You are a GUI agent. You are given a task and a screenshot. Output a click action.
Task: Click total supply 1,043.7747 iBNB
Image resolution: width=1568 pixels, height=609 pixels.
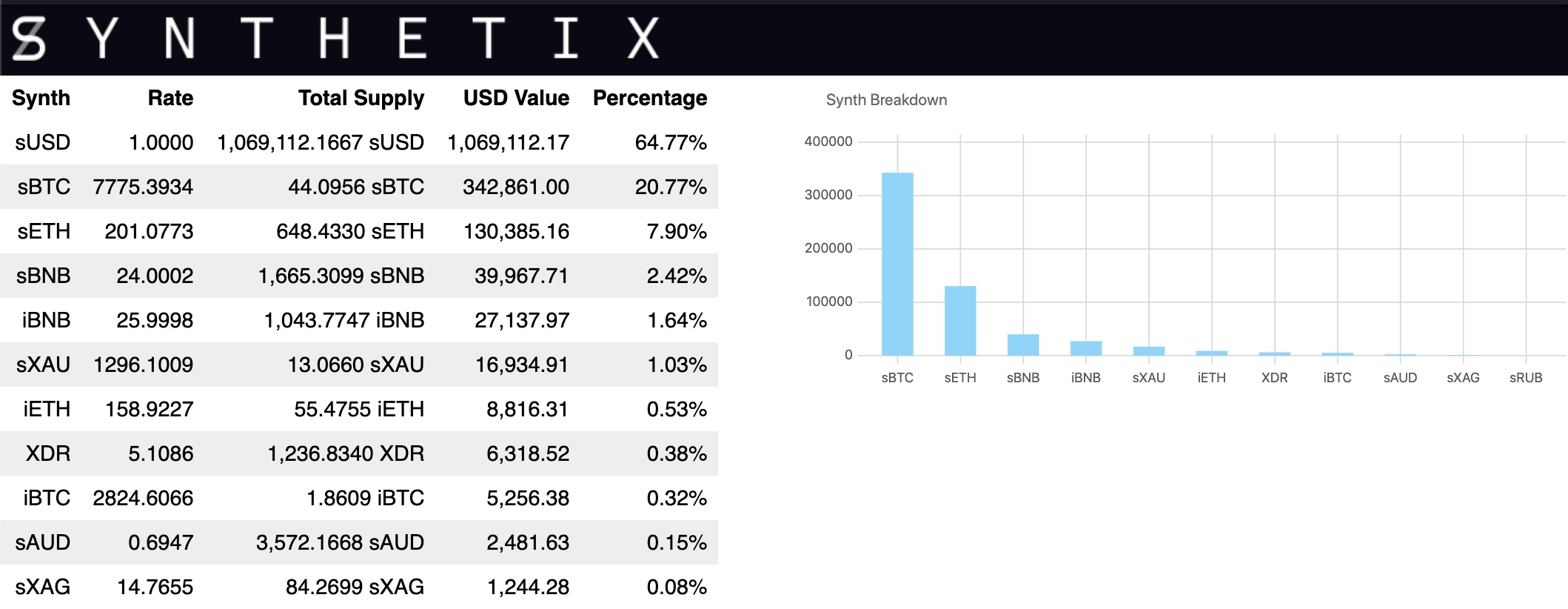coord(344,320)
